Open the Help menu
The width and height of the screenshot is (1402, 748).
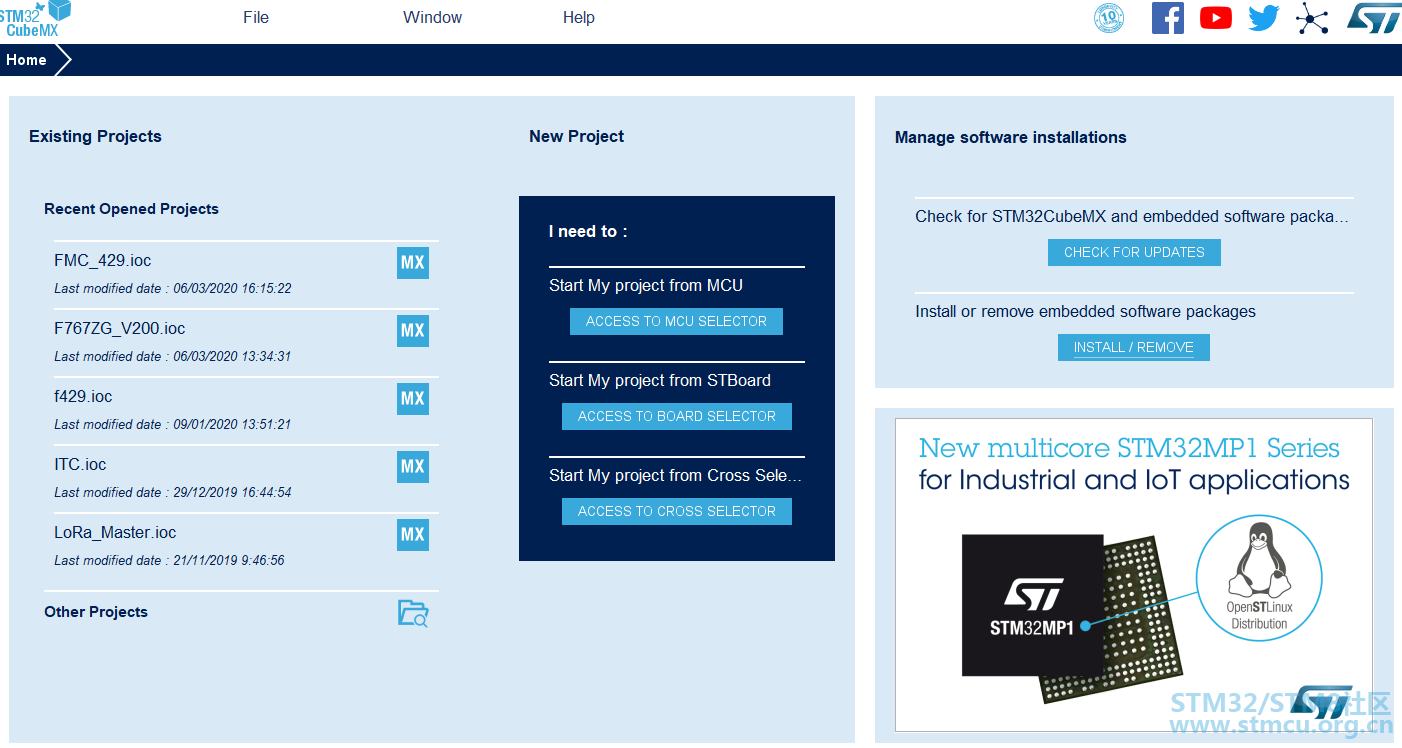pos(579,17)
